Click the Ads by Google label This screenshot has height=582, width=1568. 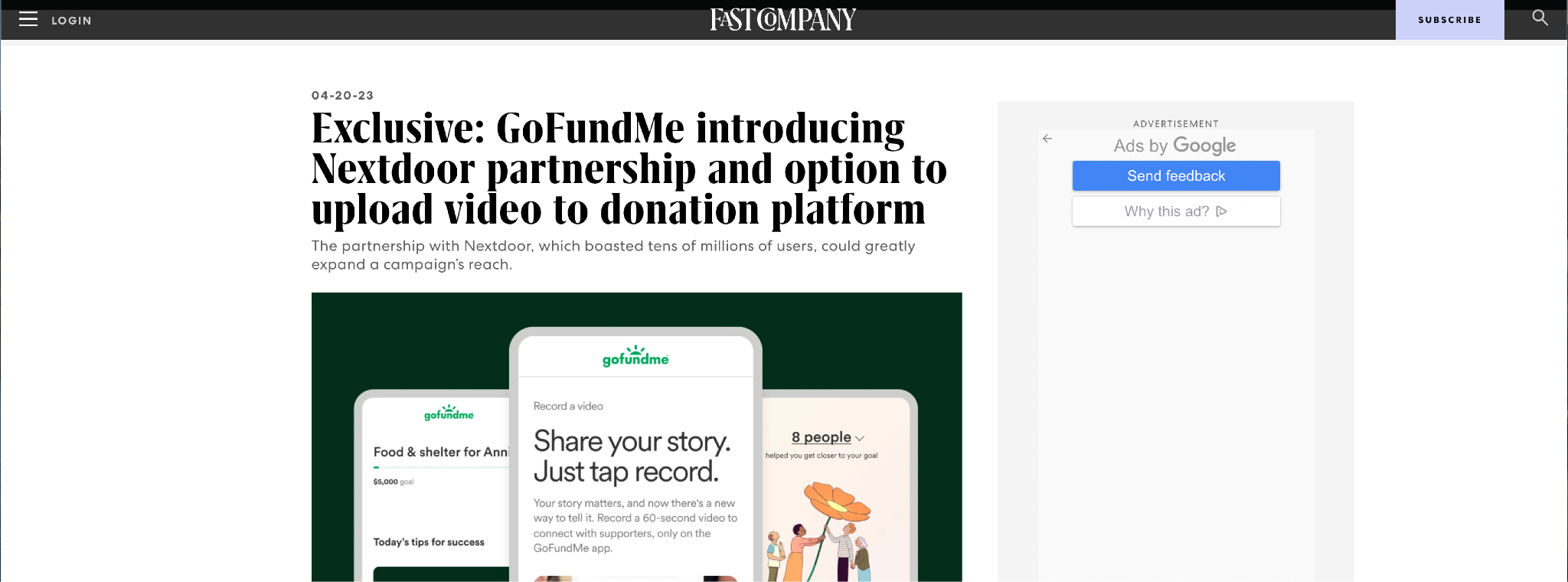point(1174,145)
